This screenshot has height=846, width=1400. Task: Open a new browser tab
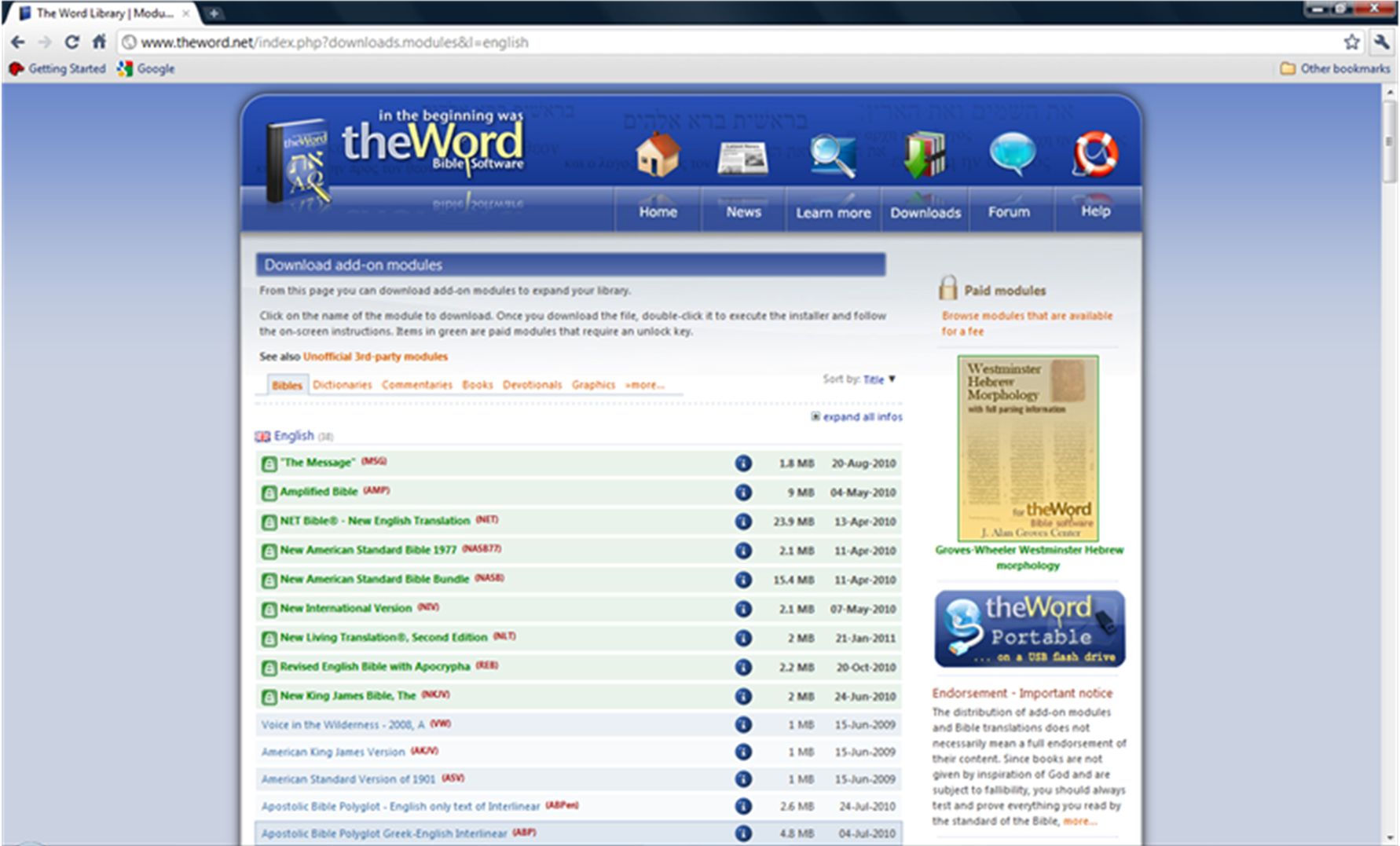click(x=214, y=13)
